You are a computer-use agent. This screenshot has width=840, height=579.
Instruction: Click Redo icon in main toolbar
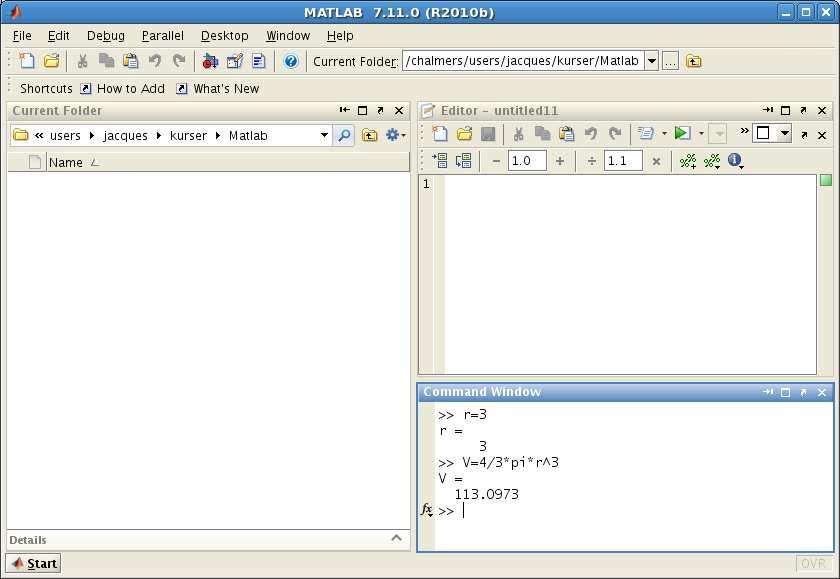click(x=179, y=61)
